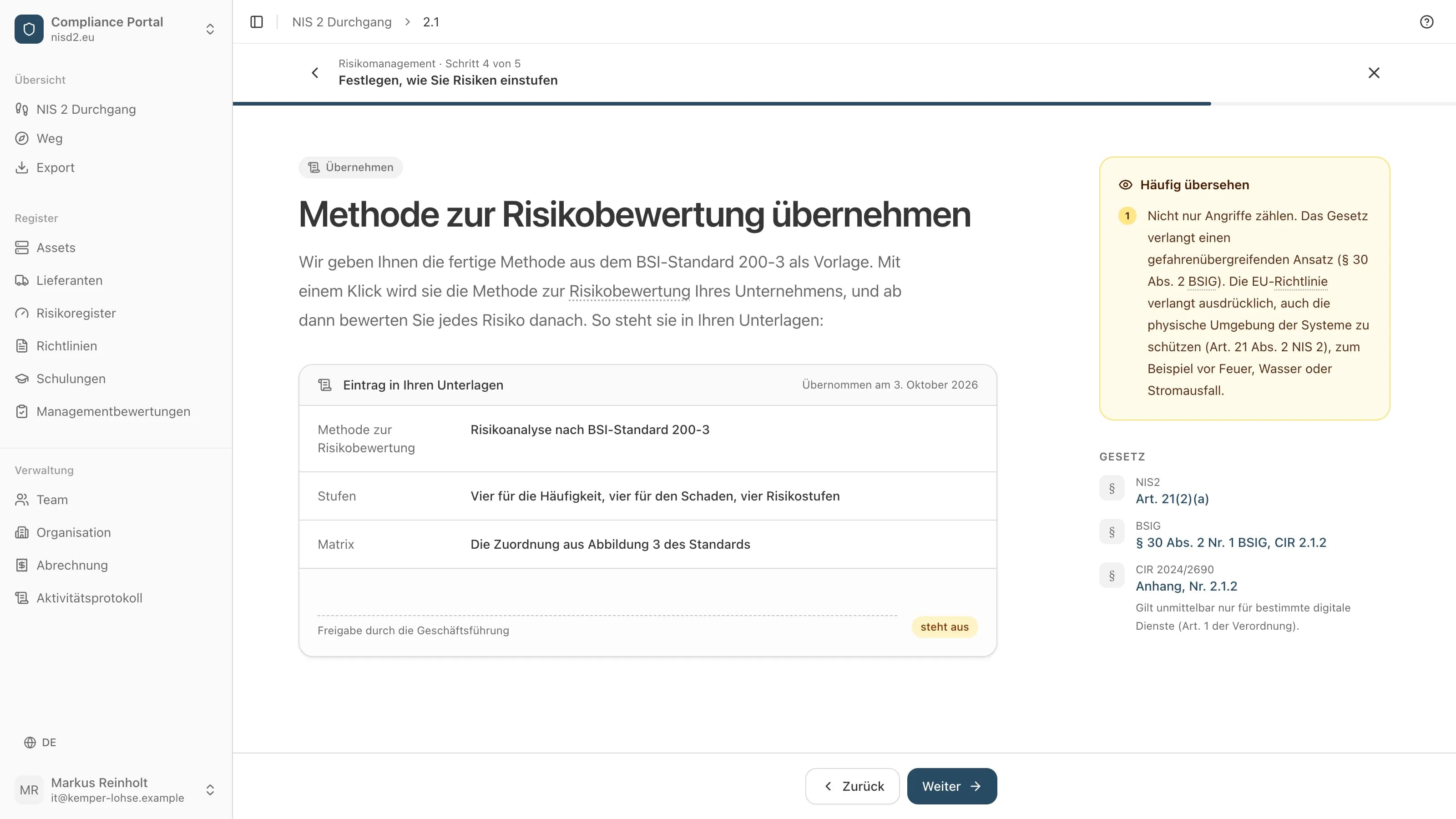This screenshot has width=1456, height=819.
Task: Open the Team page
Action: click(52, 500)
